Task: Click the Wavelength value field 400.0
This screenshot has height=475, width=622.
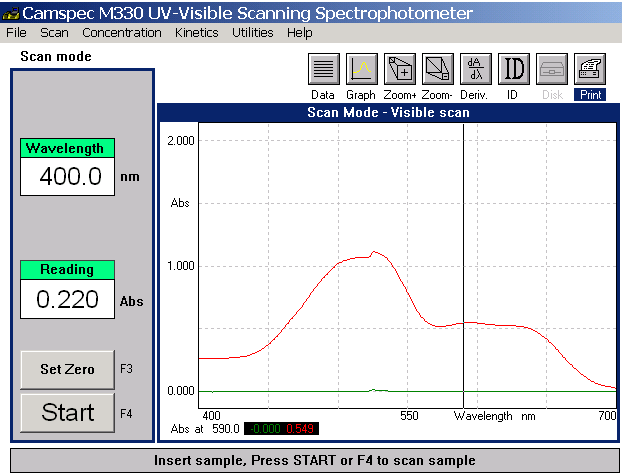Action: point(67,177)
